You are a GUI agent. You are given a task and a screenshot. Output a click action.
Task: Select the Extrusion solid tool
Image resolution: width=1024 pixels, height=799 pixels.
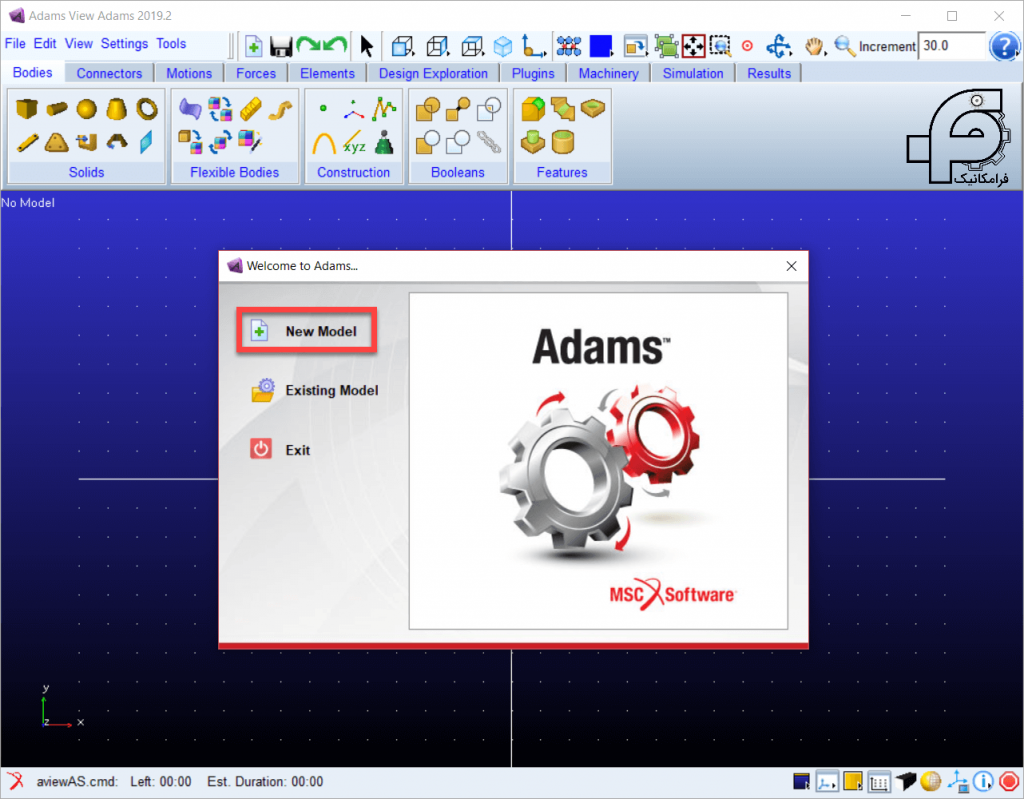[86, 142]
